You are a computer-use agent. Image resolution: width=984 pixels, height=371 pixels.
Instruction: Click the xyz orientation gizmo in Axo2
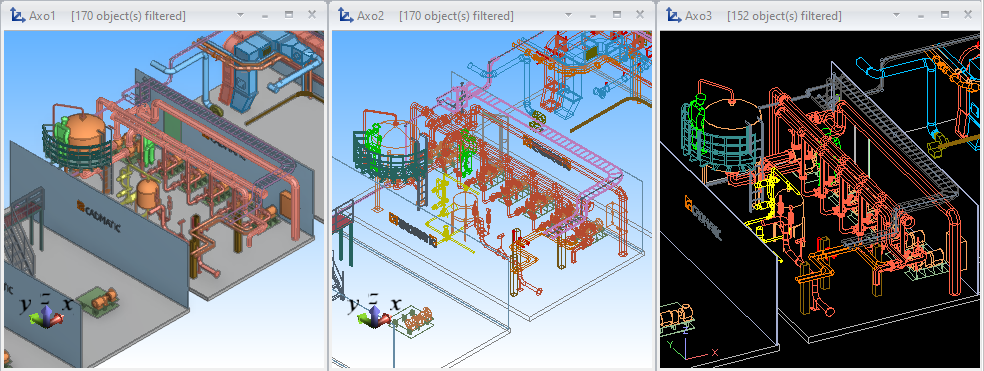click(x=375, y=311)
